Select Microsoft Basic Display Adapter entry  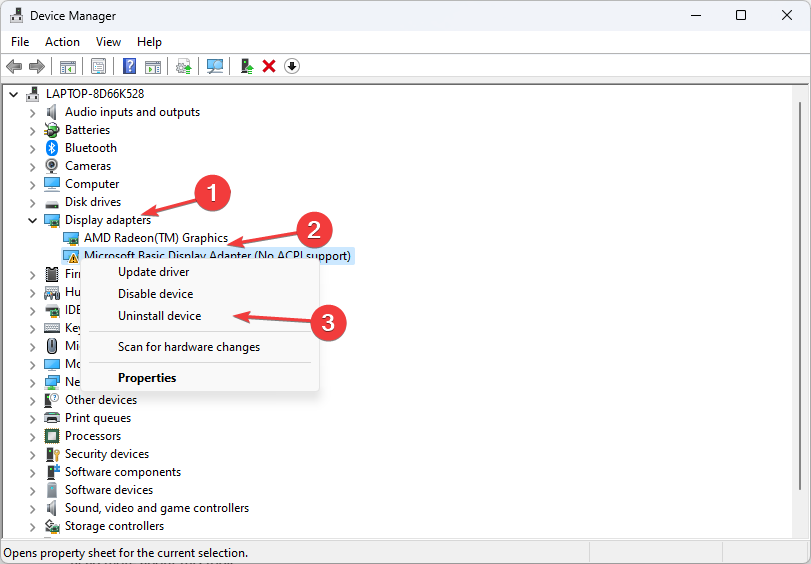[x=217, y=256]
